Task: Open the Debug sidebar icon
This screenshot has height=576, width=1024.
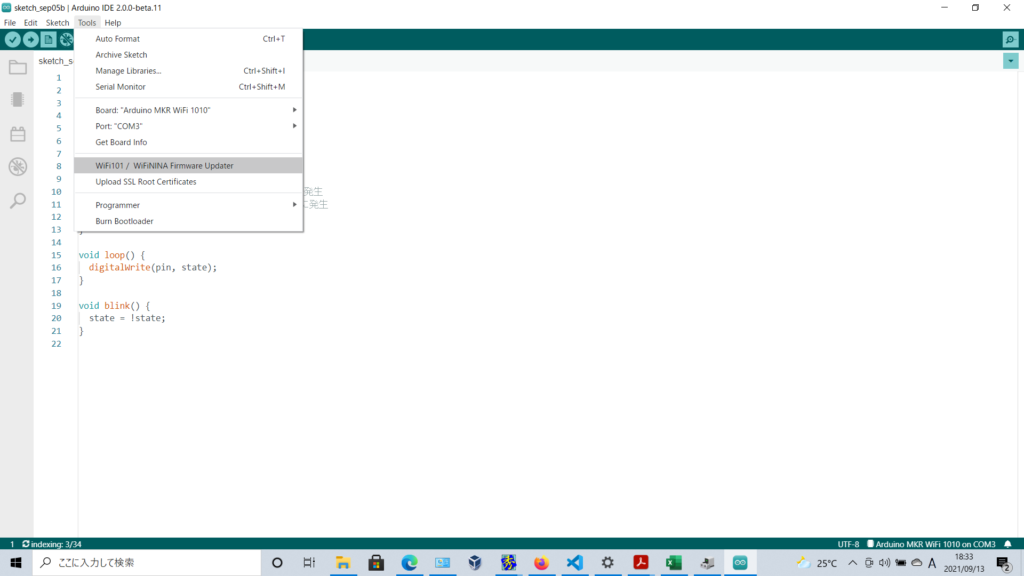Action: point(18,167)
